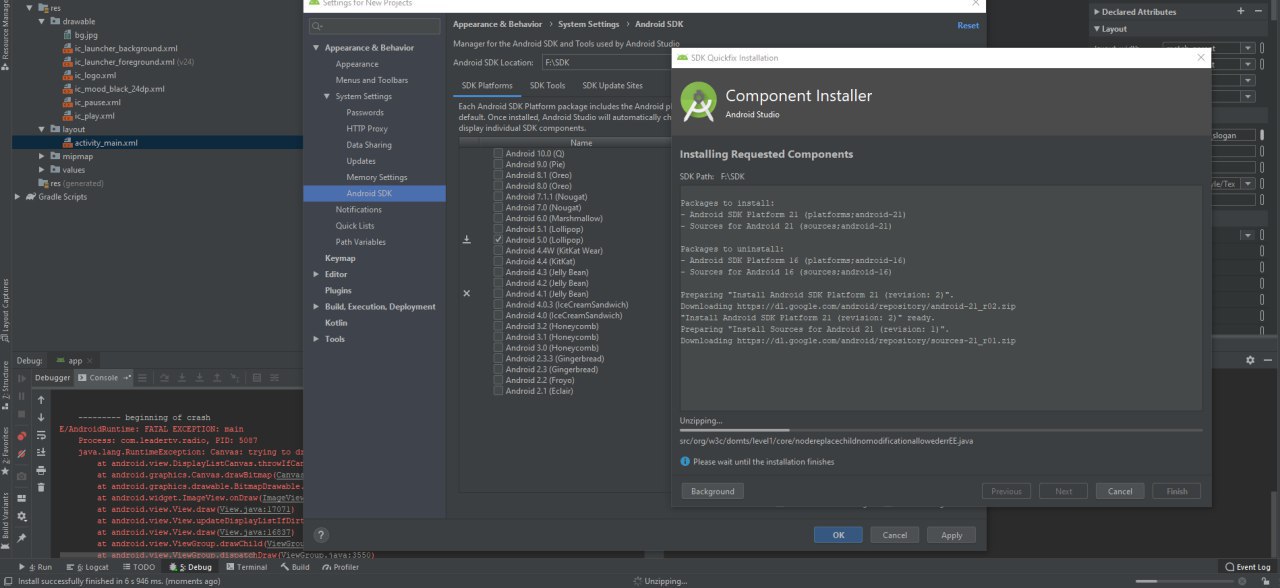Image resolution: width=1280 pixels, height=588 pixels.
Task: Click the gear icon in lower right panel
Action: (x=1250, y=360)
